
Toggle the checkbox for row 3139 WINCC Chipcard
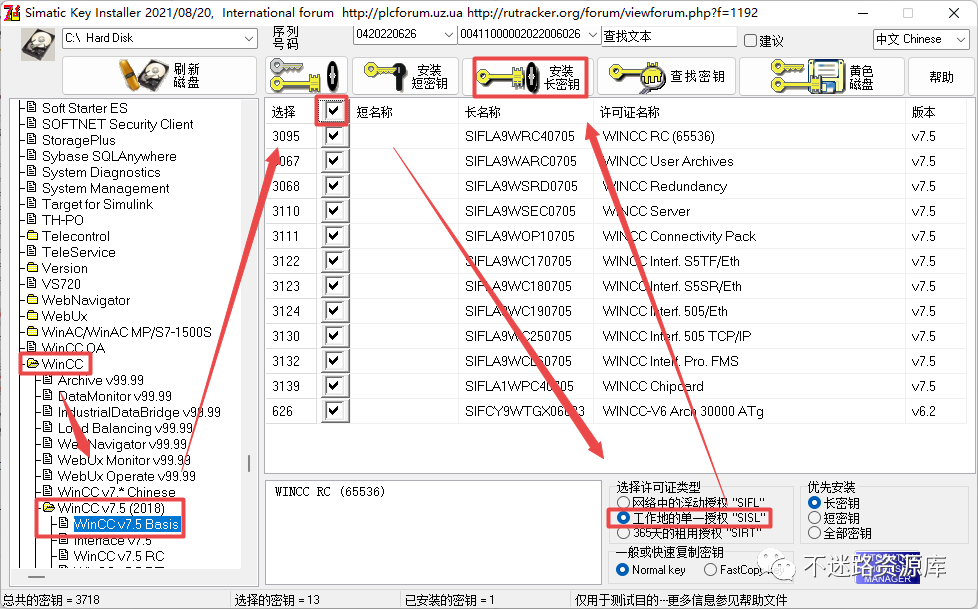click(x=333, y=386)
